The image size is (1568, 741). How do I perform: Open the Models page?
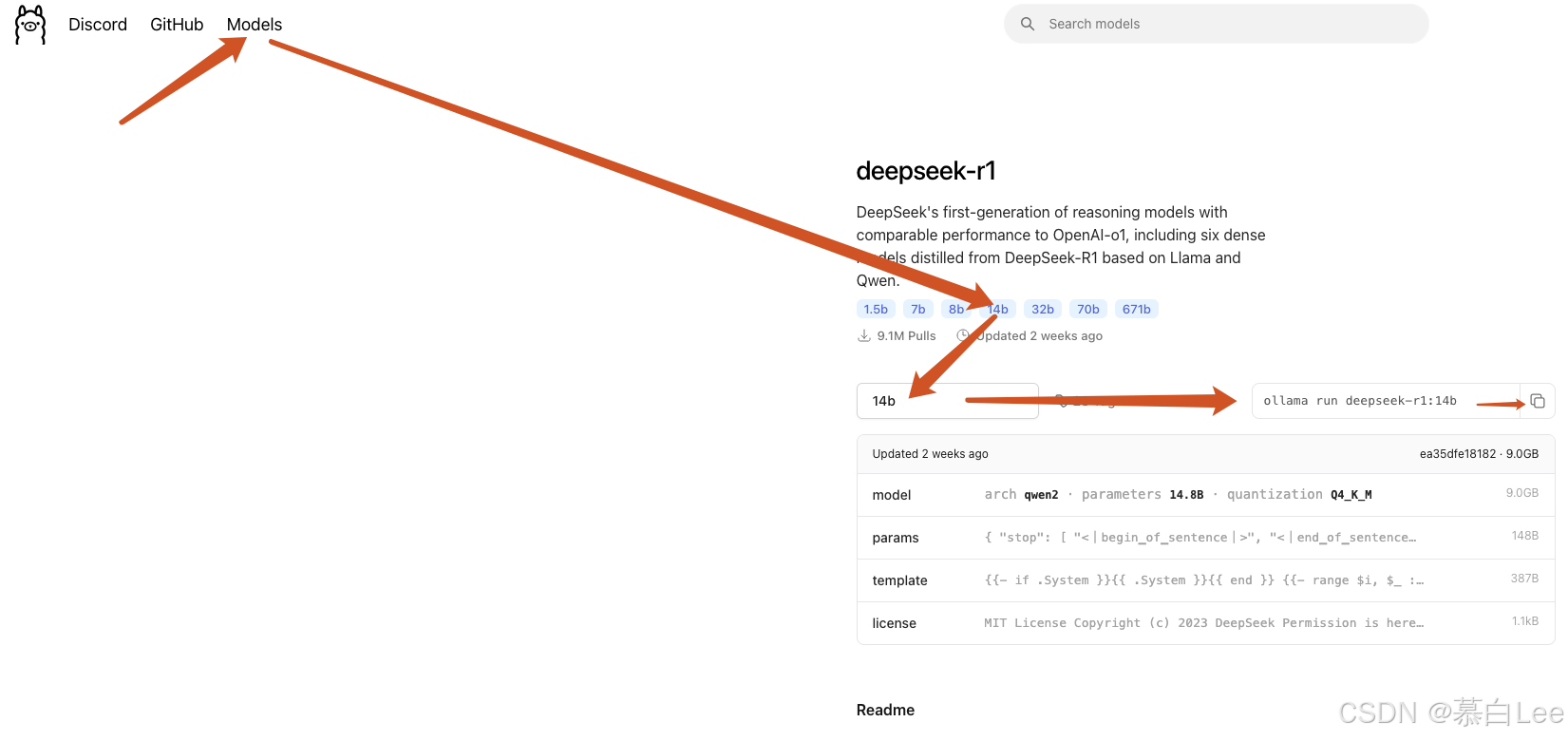pos(254,25)
